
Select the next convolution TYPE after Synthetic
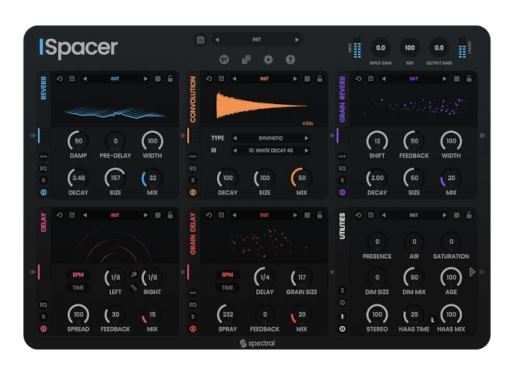tap(306, 138)
